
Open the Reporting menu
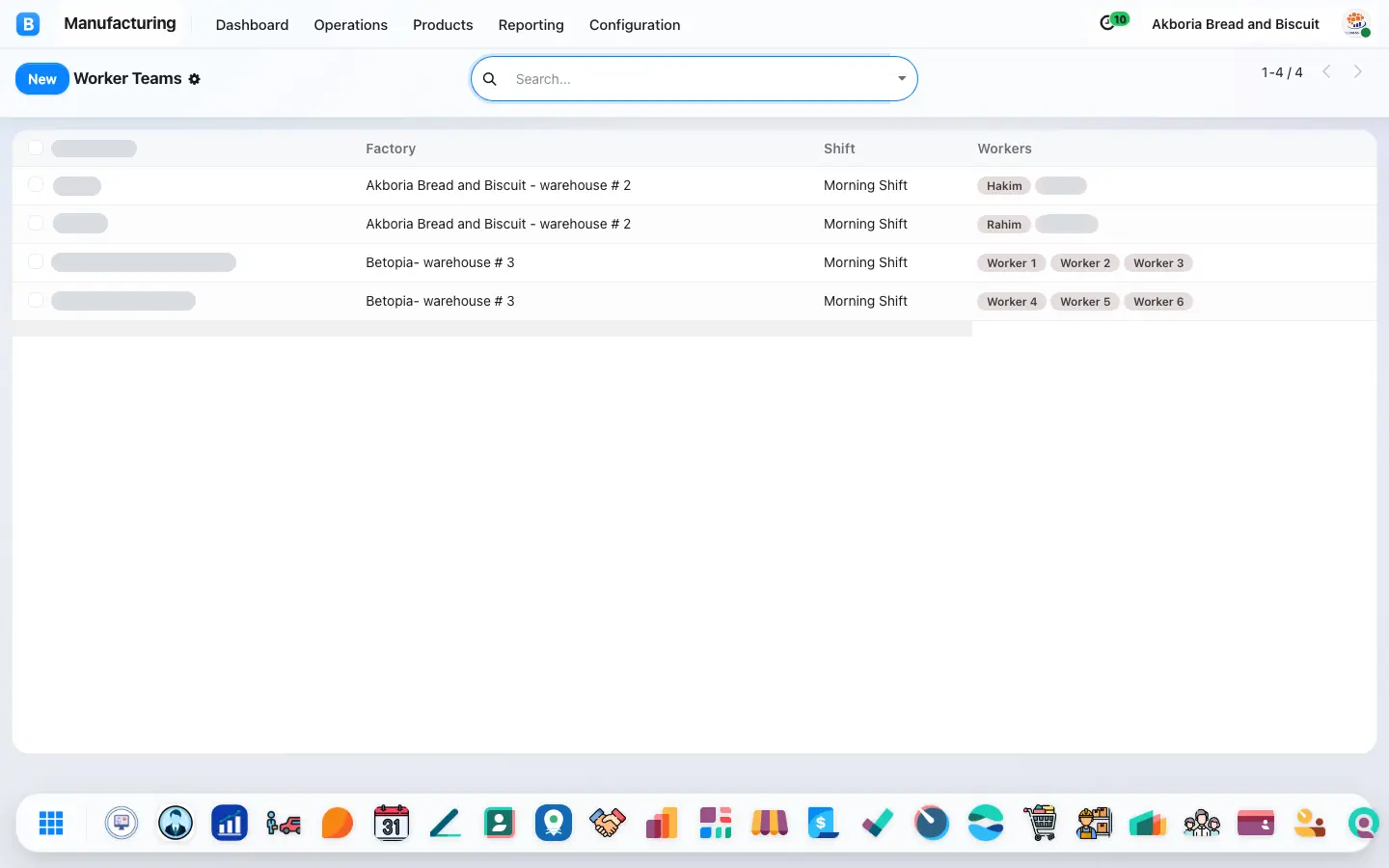[531, 25]
